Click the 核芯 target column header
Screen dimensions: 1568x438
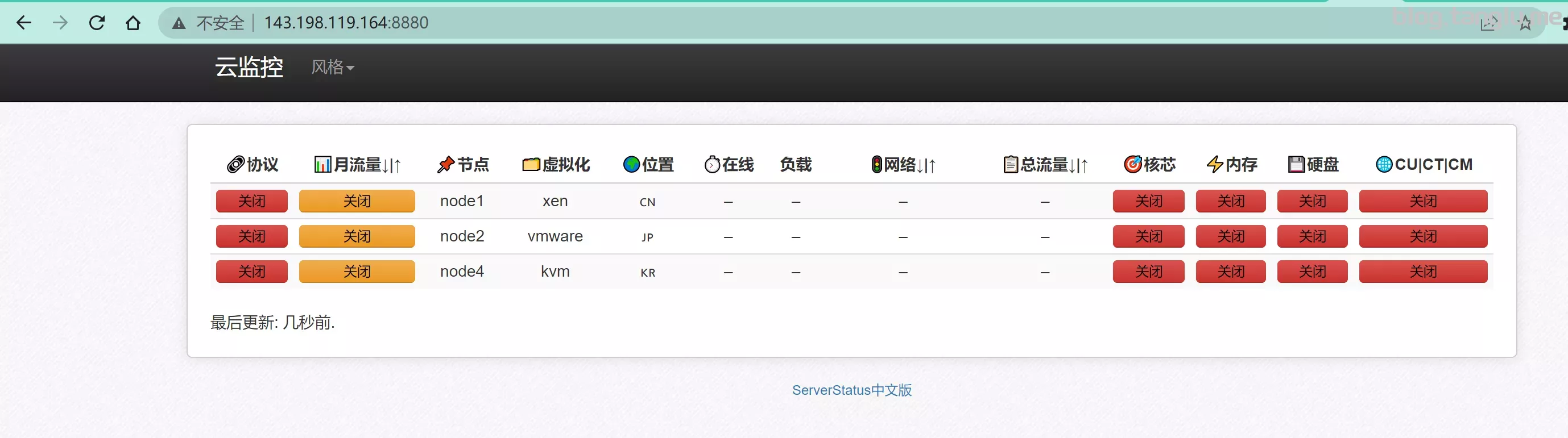click(1149, 164)
